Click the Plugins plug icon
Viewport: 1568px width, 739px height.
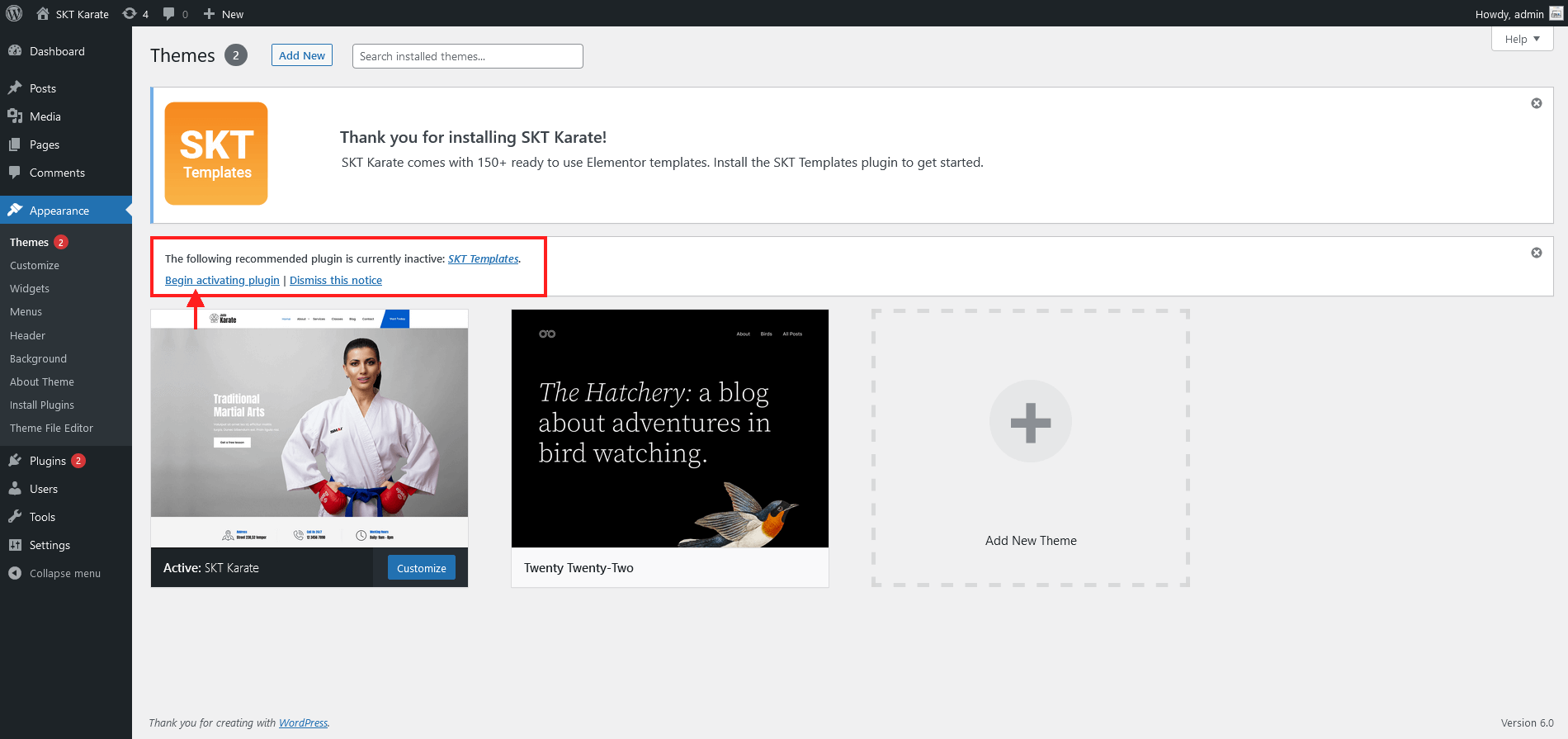coord(15,460)
